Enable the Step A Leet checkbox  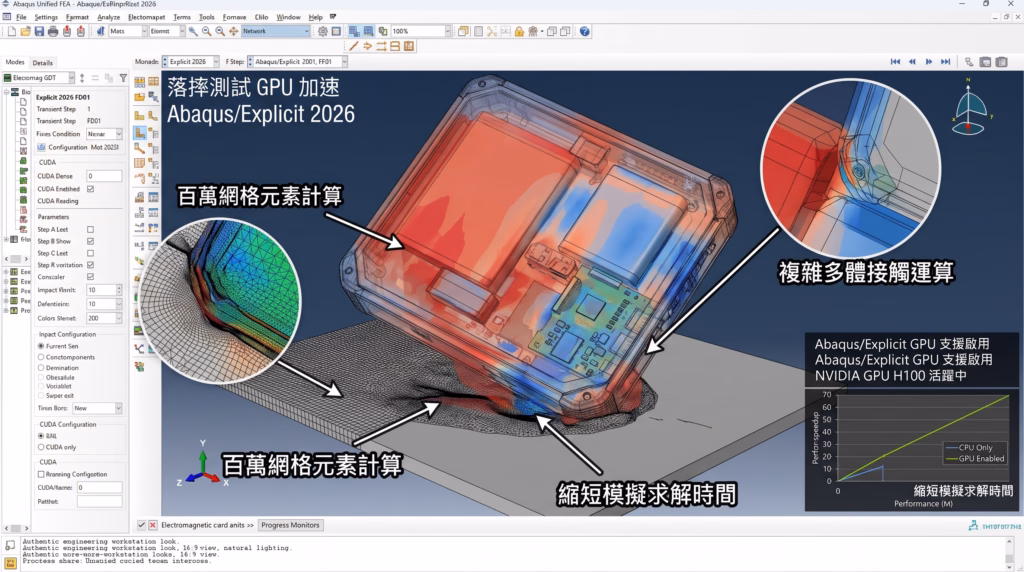(91, 229)
